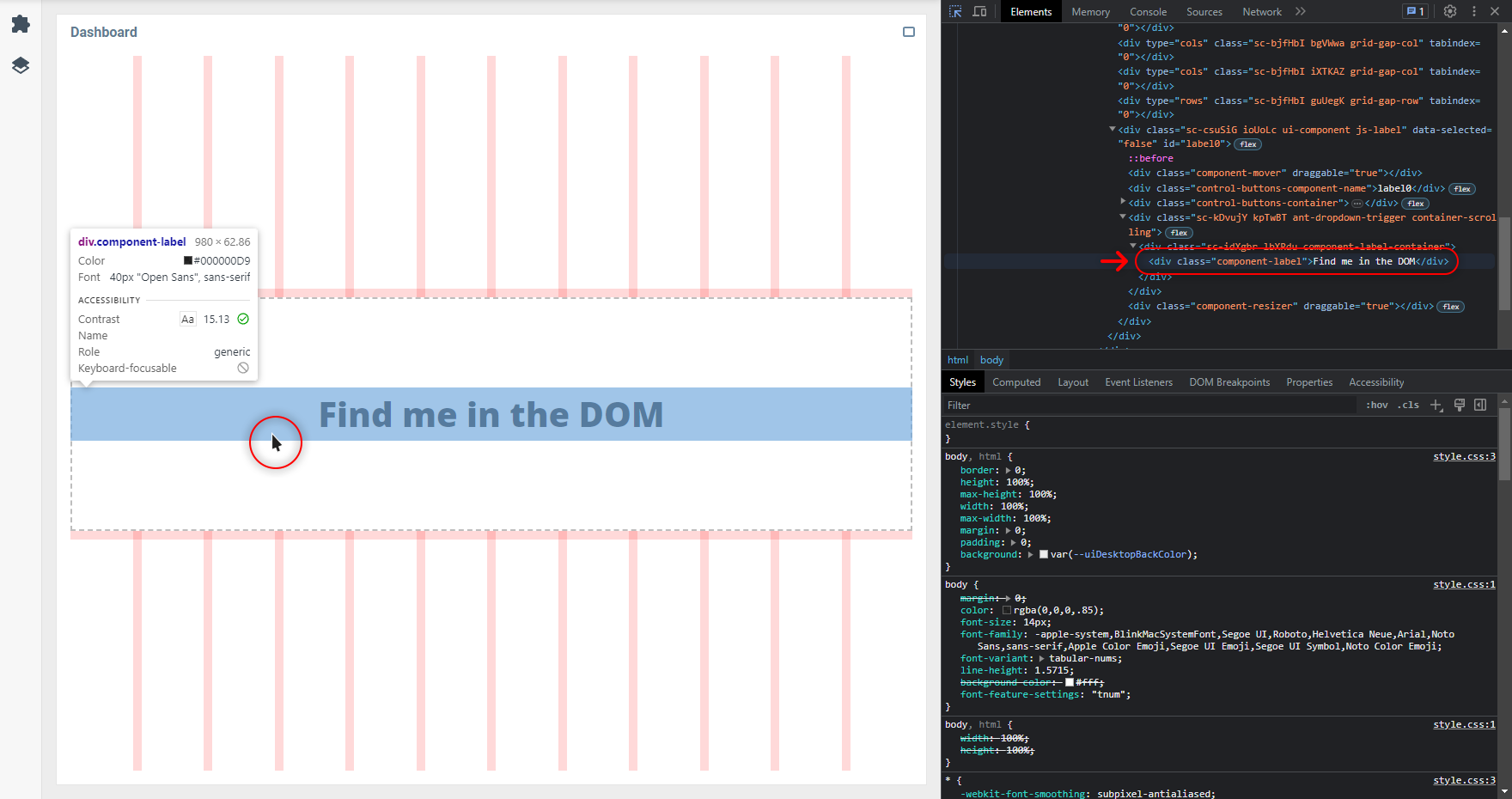Click the flex badge next to label0 div
Screen dimensions: 1512x799
pos(1248,144)
